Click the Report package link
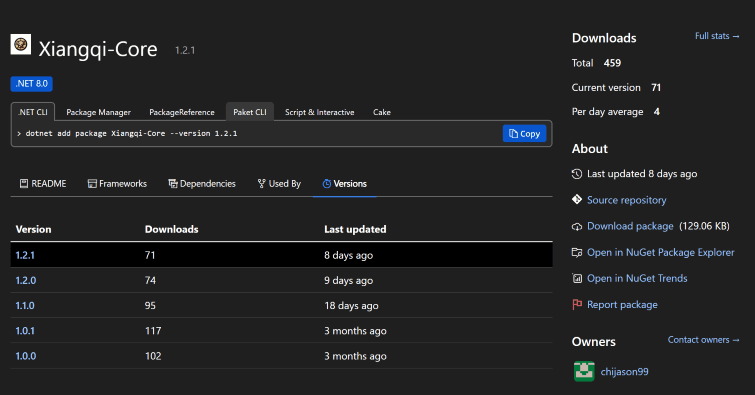The height and width of the screenshot is (395, 755). click(x=622, y=304)
